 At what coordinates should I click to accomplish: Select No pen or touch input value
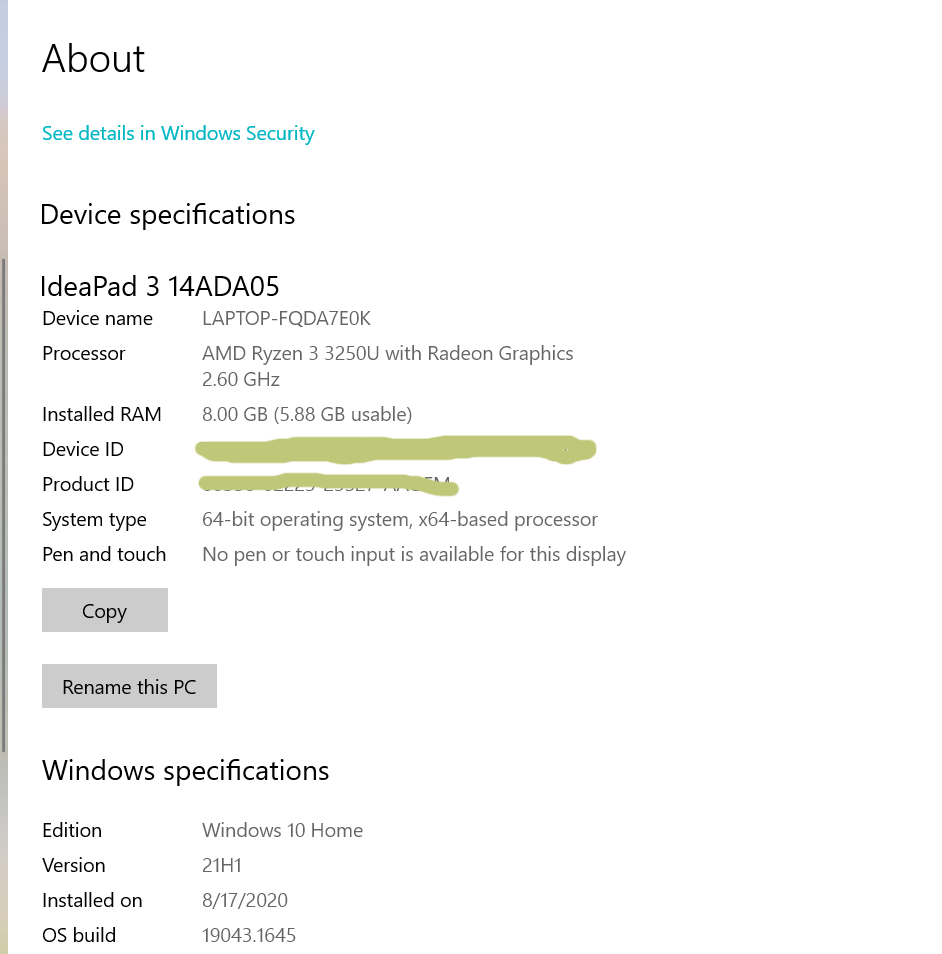point(414,554)
